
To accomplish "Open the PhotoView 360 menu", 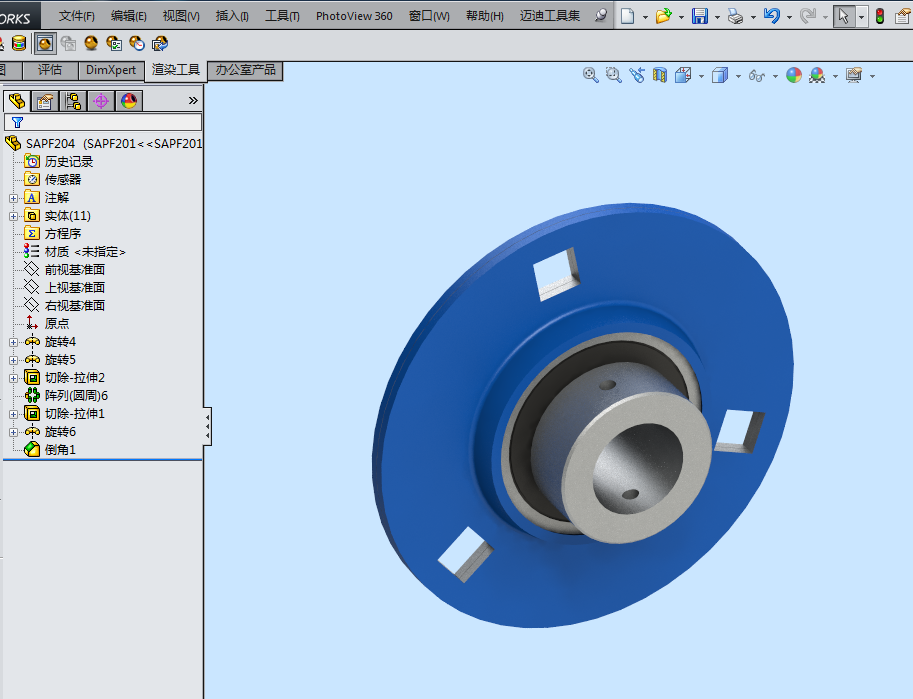I will tap(354, 16).
